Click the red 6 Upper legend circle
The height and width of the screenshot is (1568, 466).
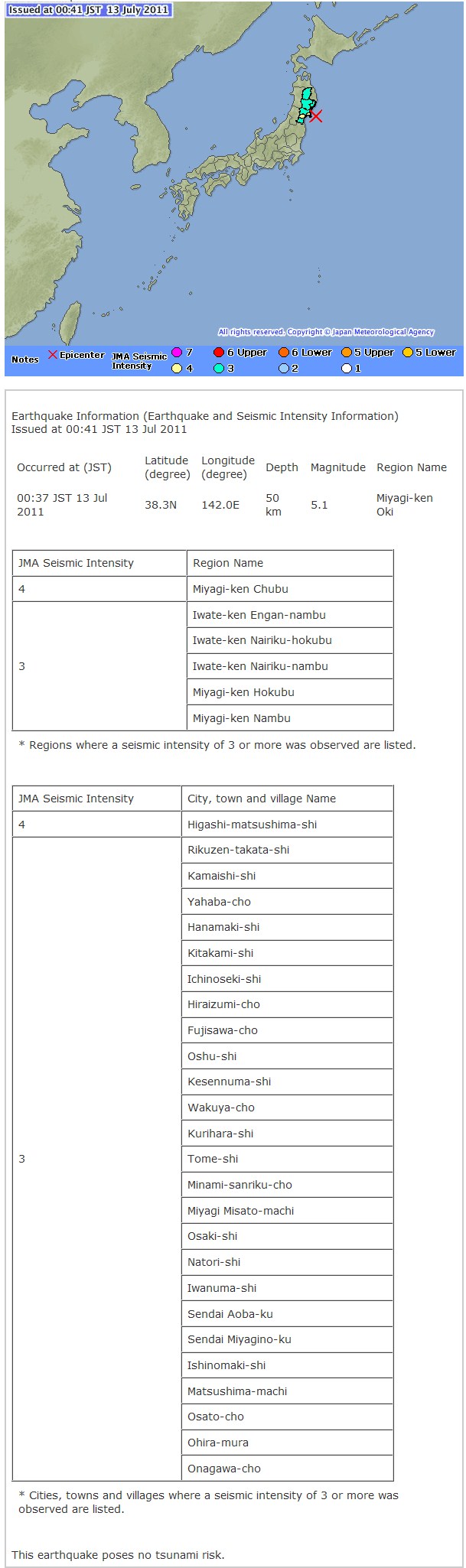tap(219, 353)
